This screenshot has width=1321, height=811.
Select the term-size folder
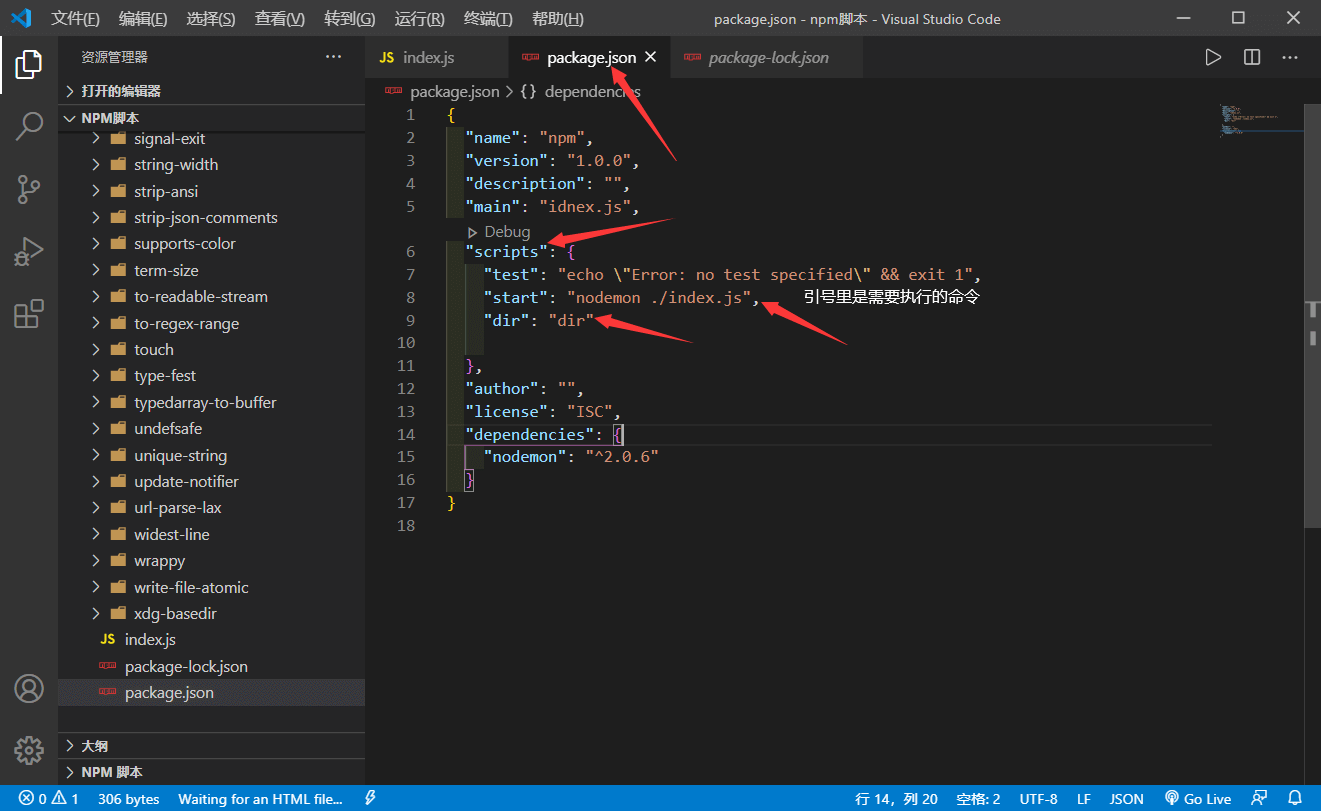coord(211,270)
